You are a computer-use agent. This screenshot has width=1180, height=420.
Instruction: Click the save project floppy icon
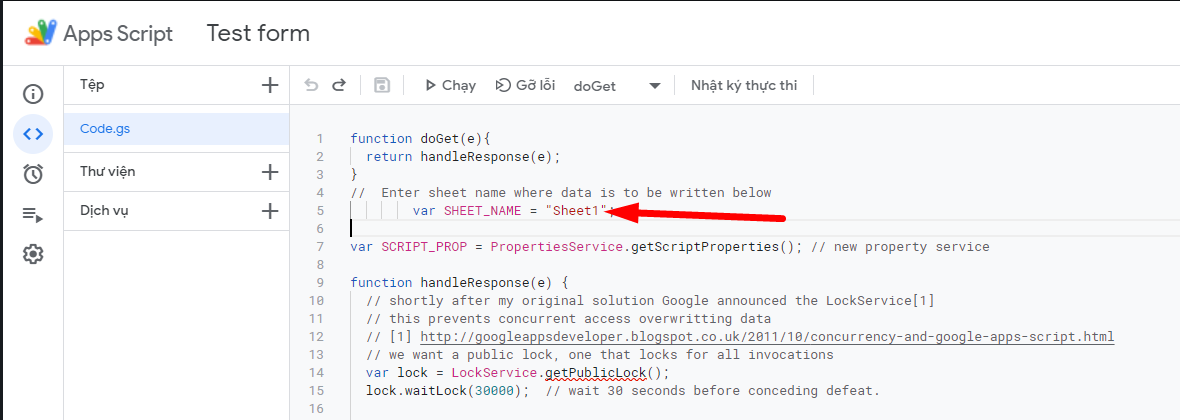(x=382, y=85)
